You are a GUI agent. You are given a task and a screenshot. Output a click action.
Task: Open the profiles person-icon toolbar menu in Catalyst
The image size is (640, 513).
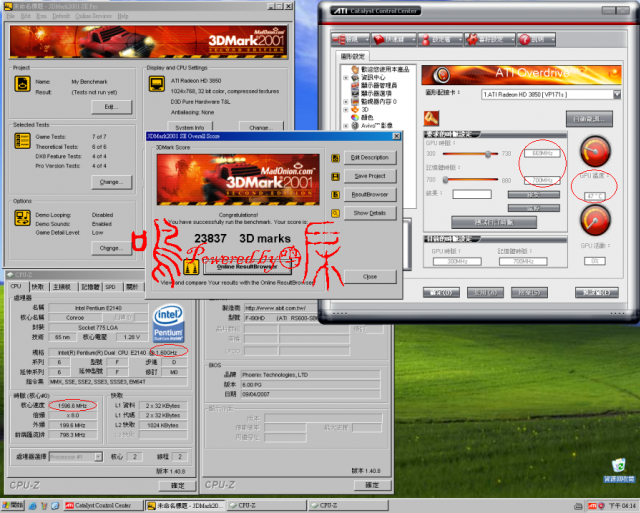(440, 40)
